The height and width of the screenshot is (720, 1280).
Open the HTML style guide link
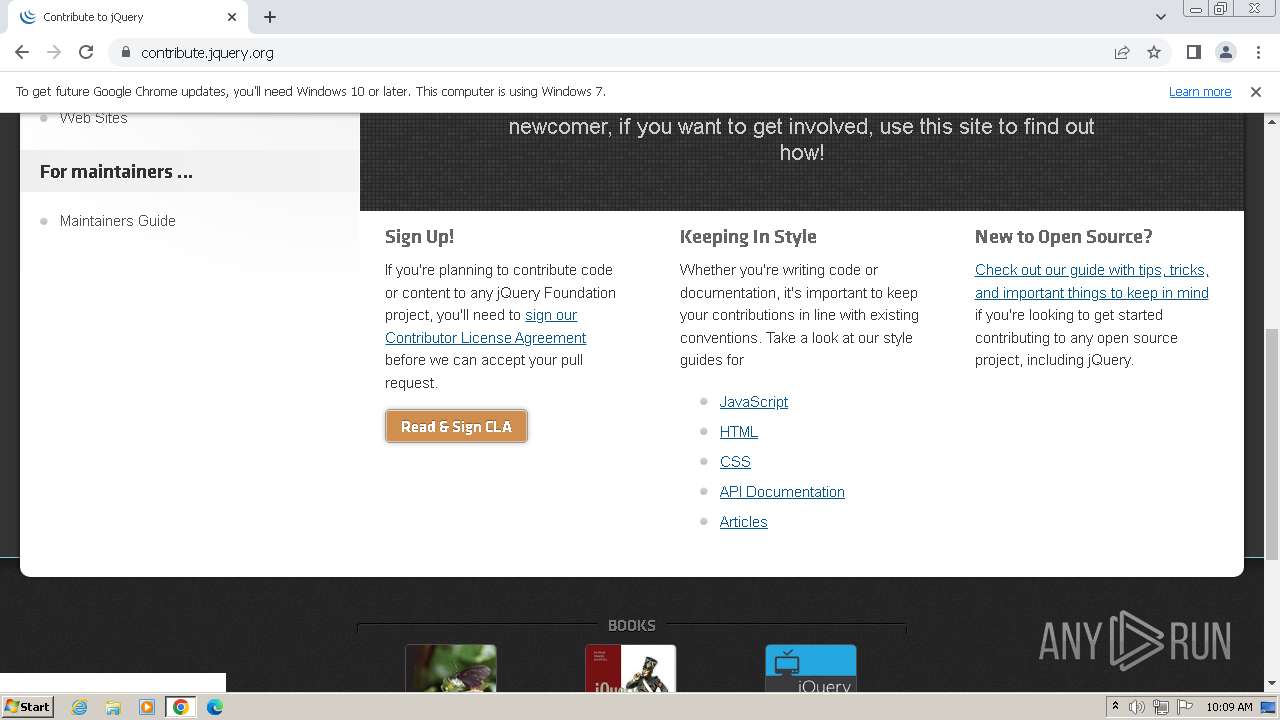coord(739,432)
